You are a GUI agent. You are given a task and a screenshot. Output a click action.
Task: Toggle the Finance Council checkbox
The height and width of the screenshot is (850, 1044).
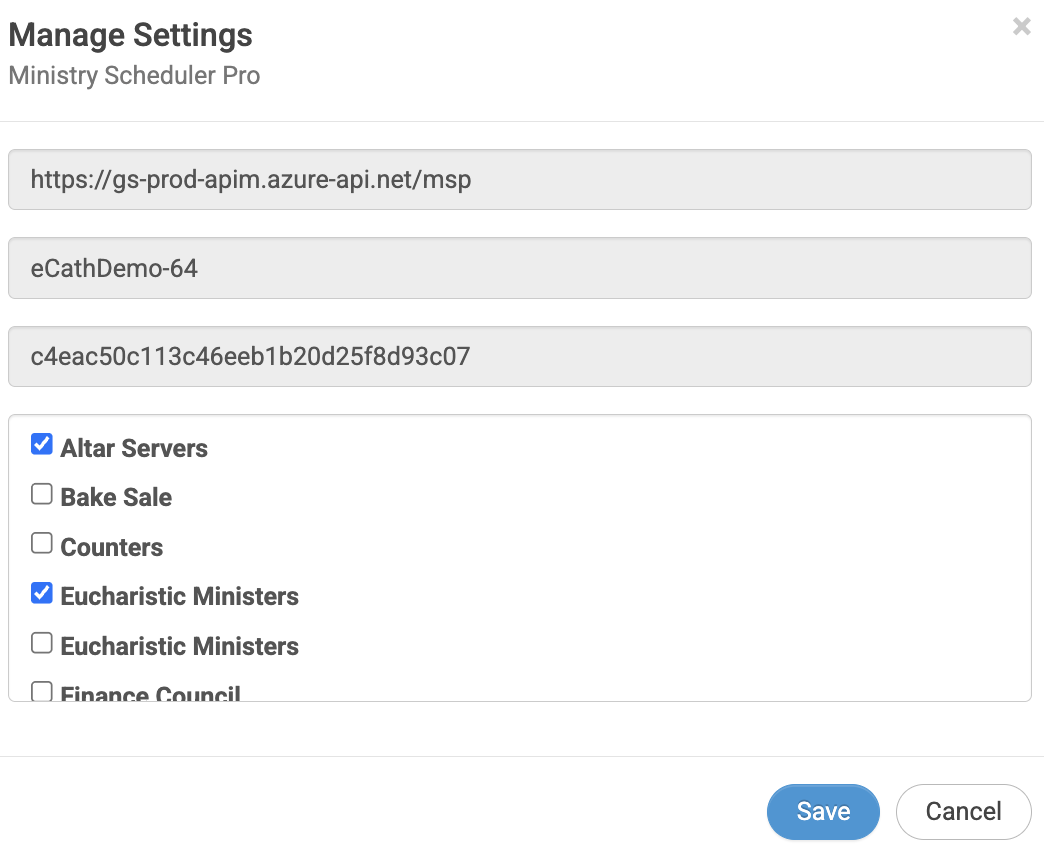(x=42, y=691)
